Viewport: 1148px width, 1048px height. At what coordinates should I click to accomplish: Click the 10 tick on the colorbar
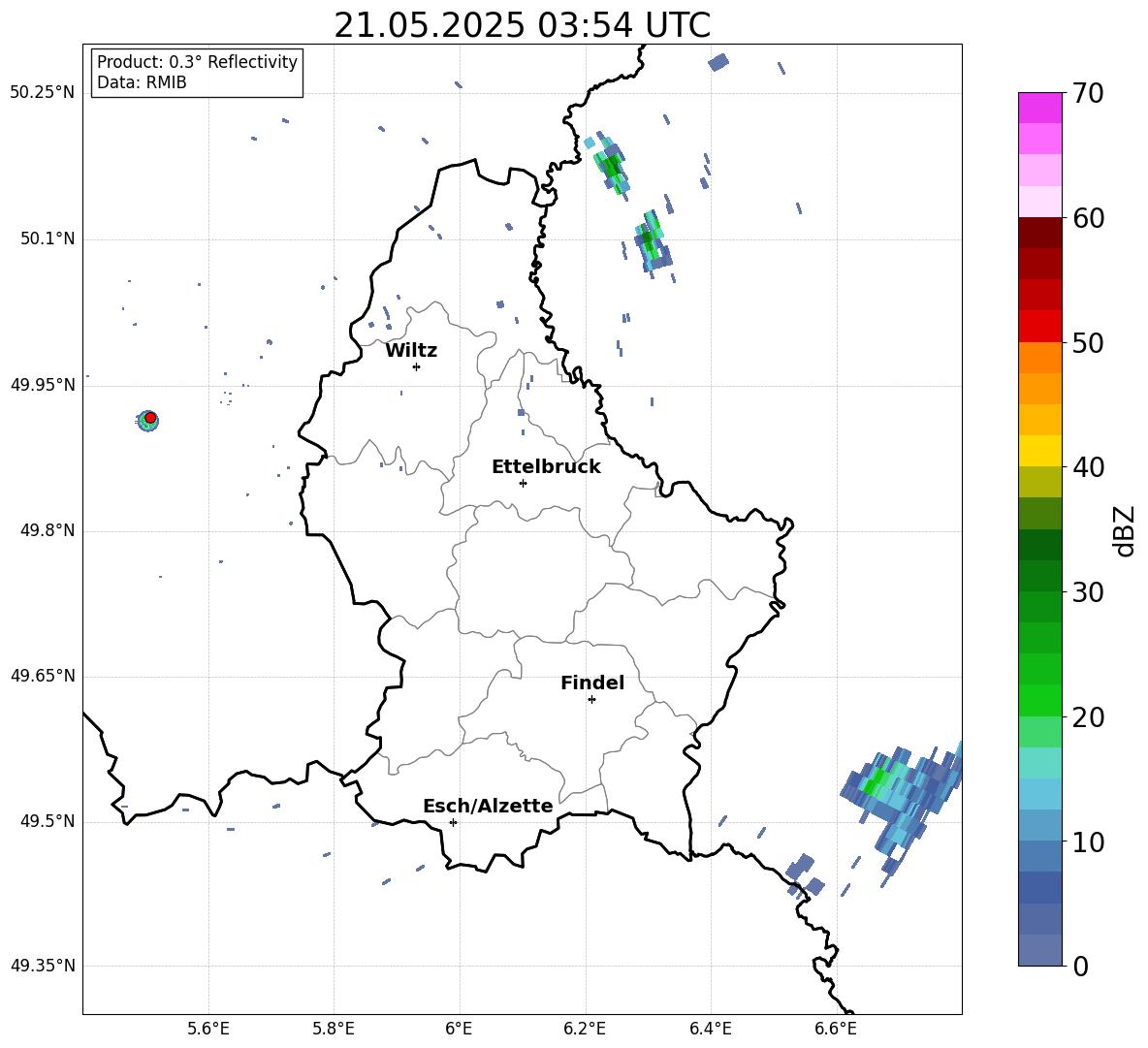[1088, 842]
